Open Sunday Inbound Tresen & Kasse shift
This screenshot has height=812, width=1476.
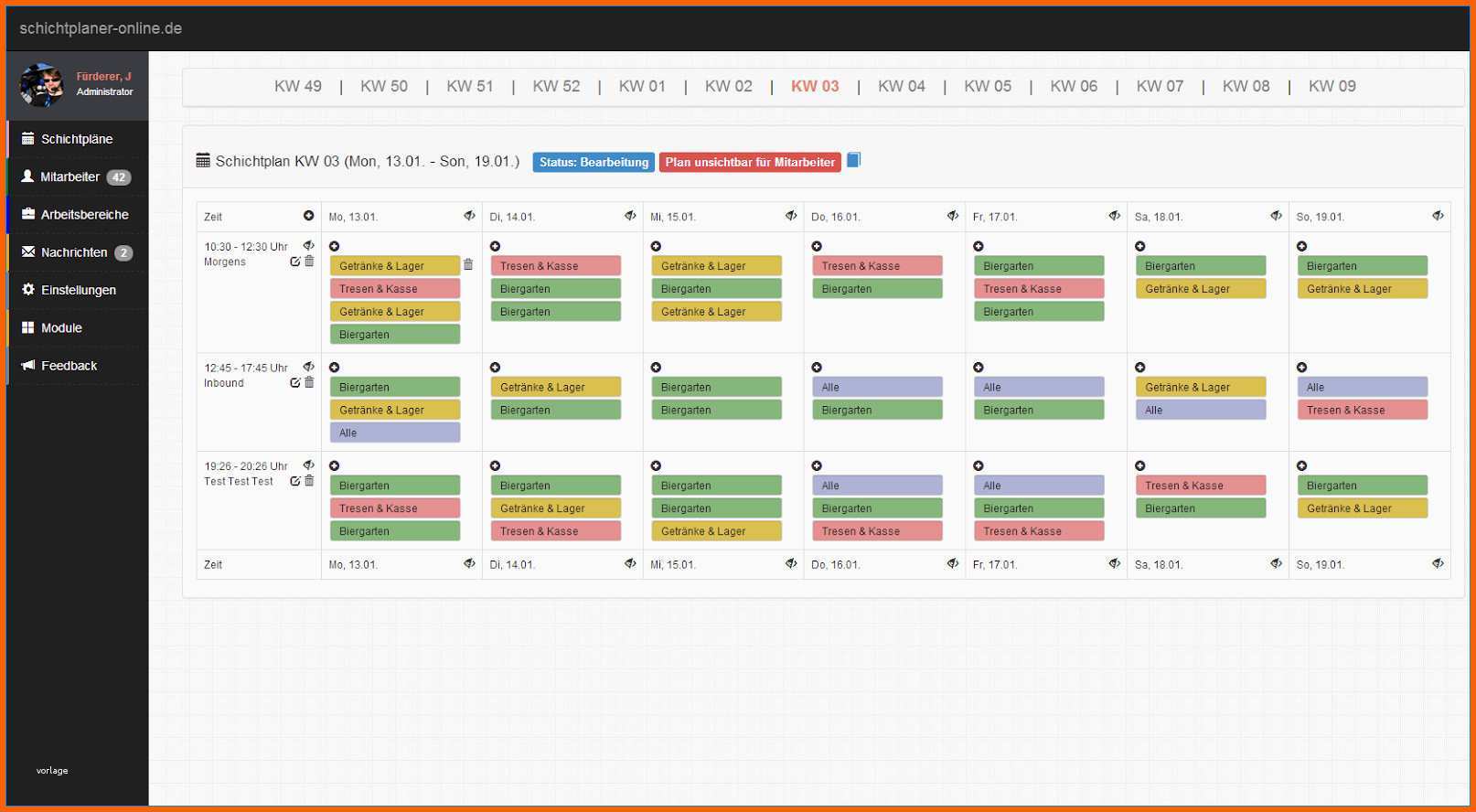coord(1363,410)
